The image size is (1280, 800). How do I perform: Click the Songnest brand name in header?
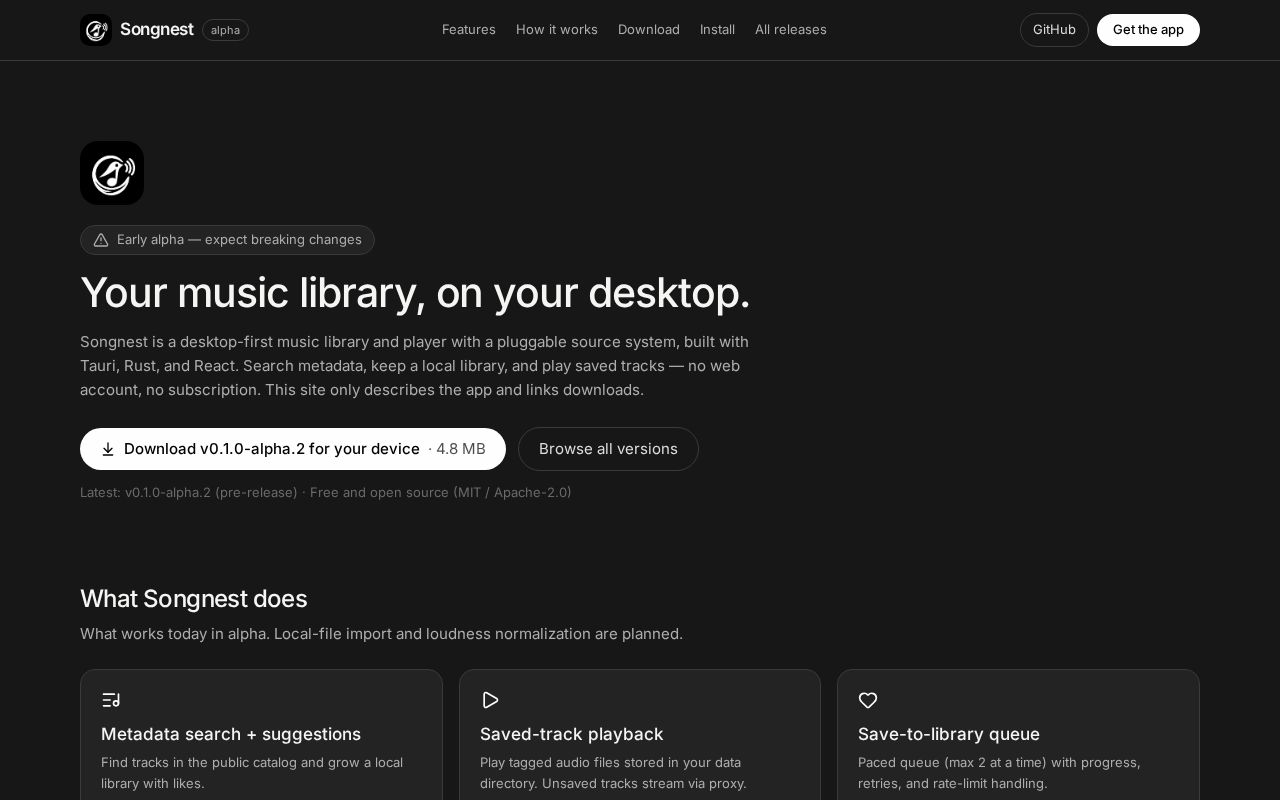tap(157, 30)
